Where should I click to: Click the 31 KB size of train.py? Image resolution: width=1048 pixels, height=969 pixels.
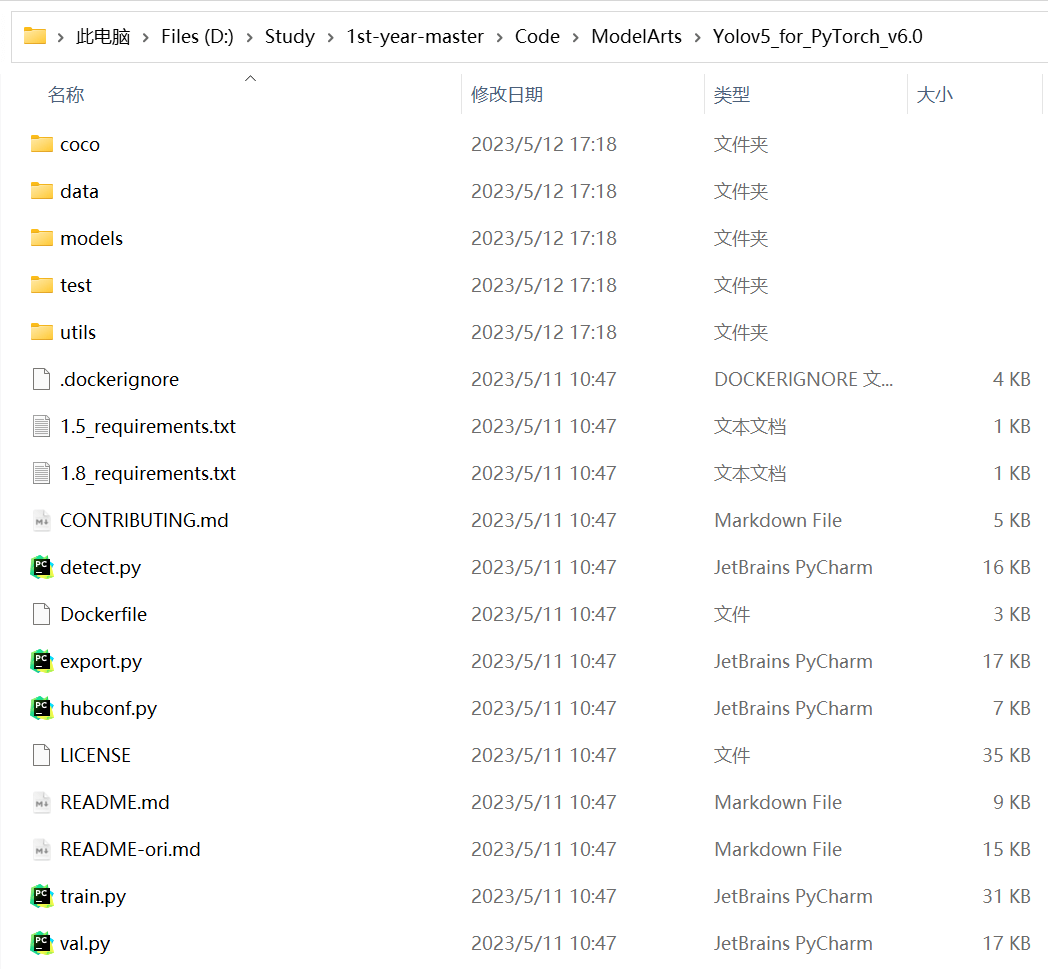click(1006, 896)
